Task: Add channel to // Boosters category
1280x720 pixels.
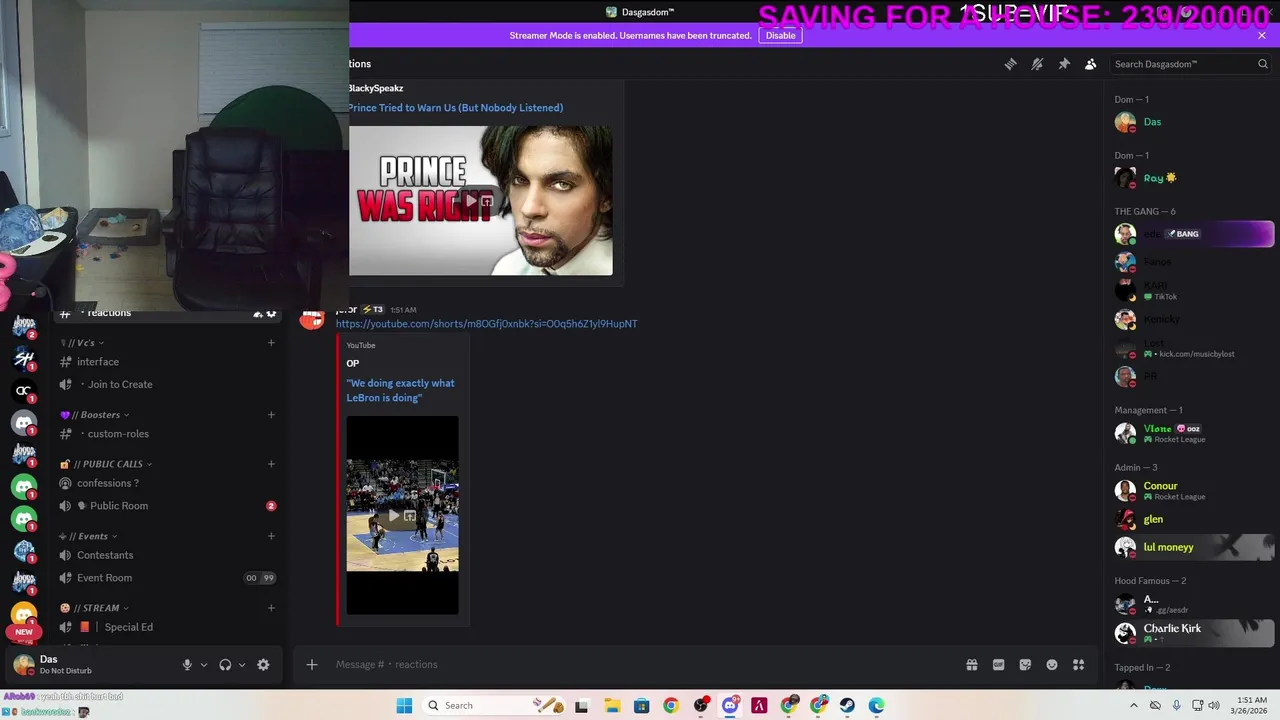Action: [271, 415]
